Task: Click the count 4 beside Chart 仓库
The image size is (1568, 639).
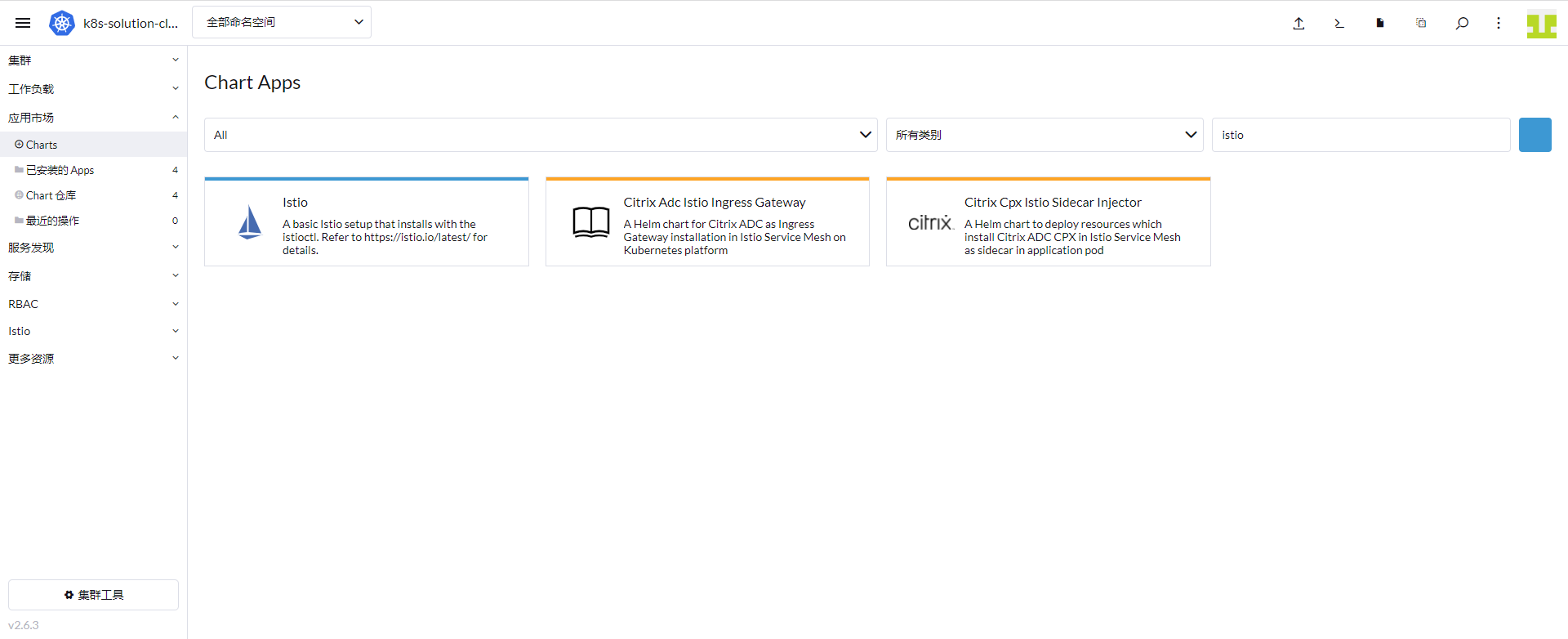Action: [175, 195]
